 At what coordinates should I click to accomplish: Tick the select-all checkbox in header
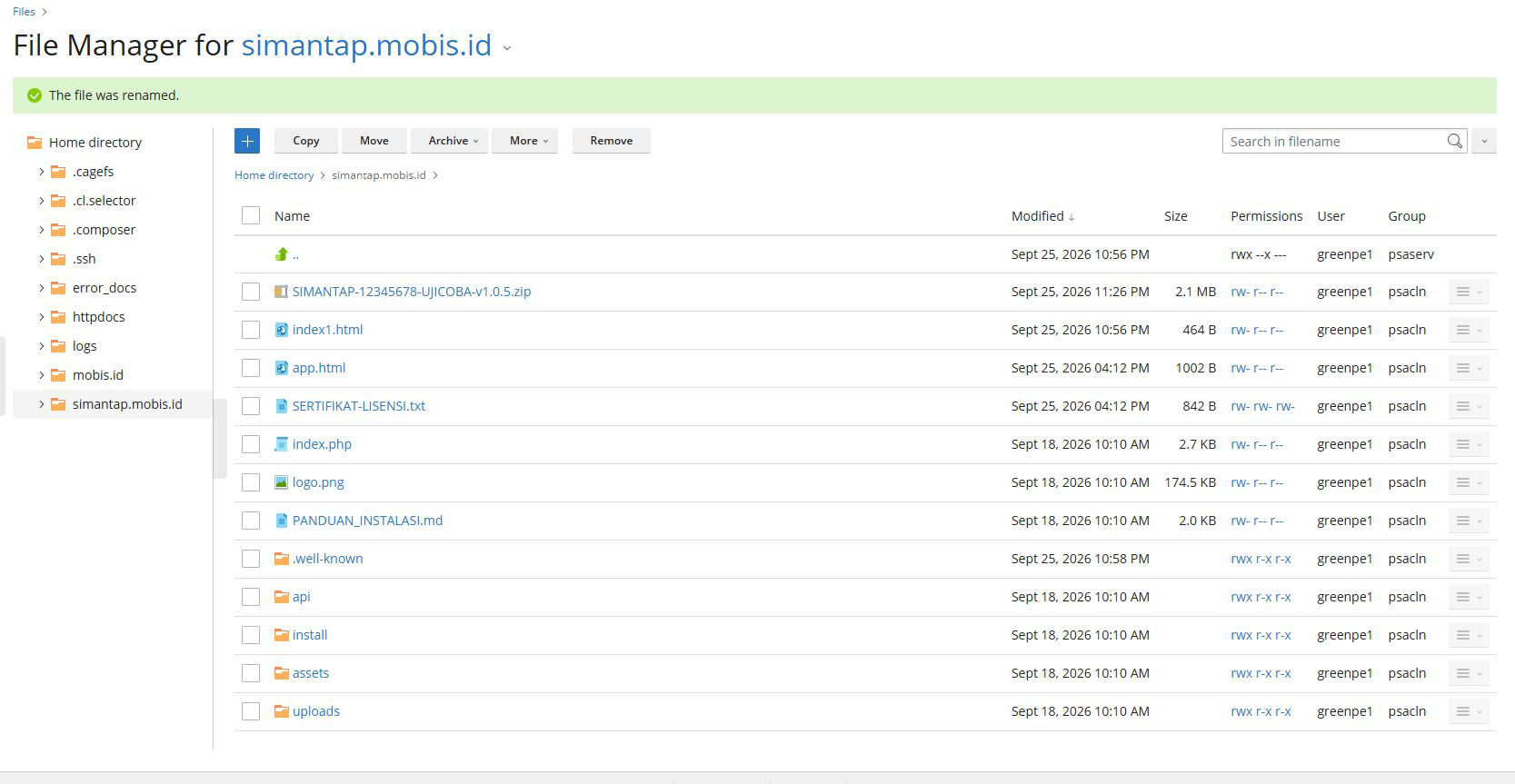click(x=251, y=215)
